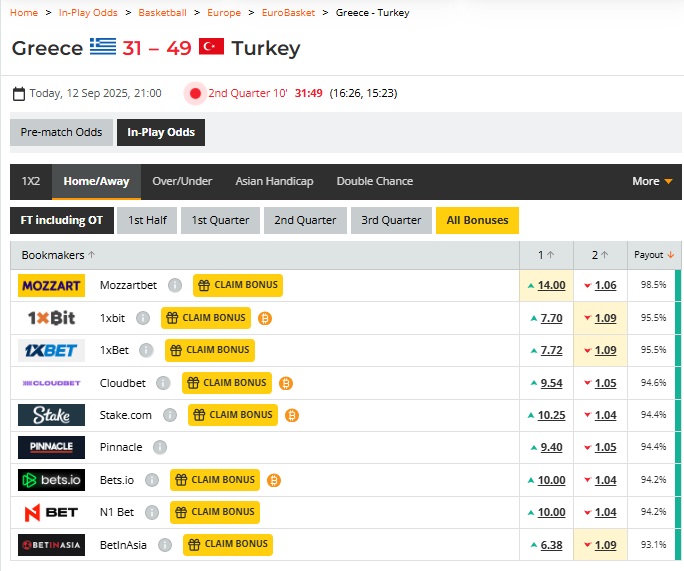The height and width of the screenshot is (571, 684).
Task: Open the Over/Under market tab
Action: [x=182, y=181]
